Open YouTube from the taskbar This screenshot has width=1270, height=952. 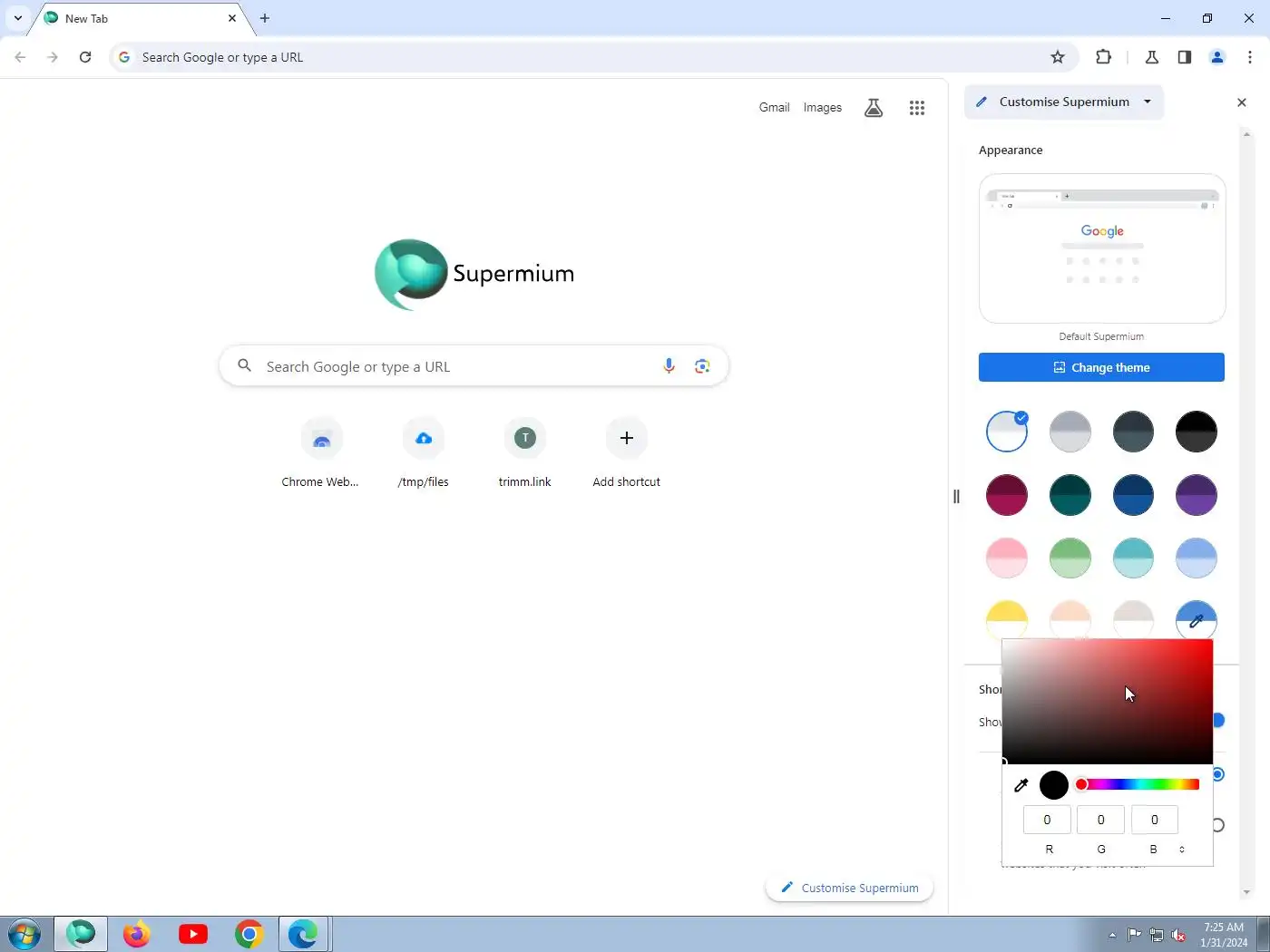click(x=193, y=934)
